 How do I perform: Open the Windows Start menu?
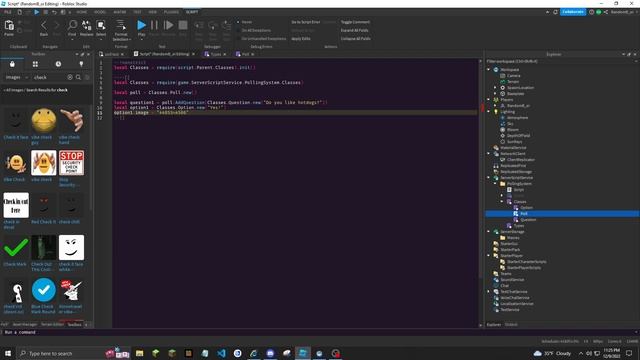(x=8, y=353)
